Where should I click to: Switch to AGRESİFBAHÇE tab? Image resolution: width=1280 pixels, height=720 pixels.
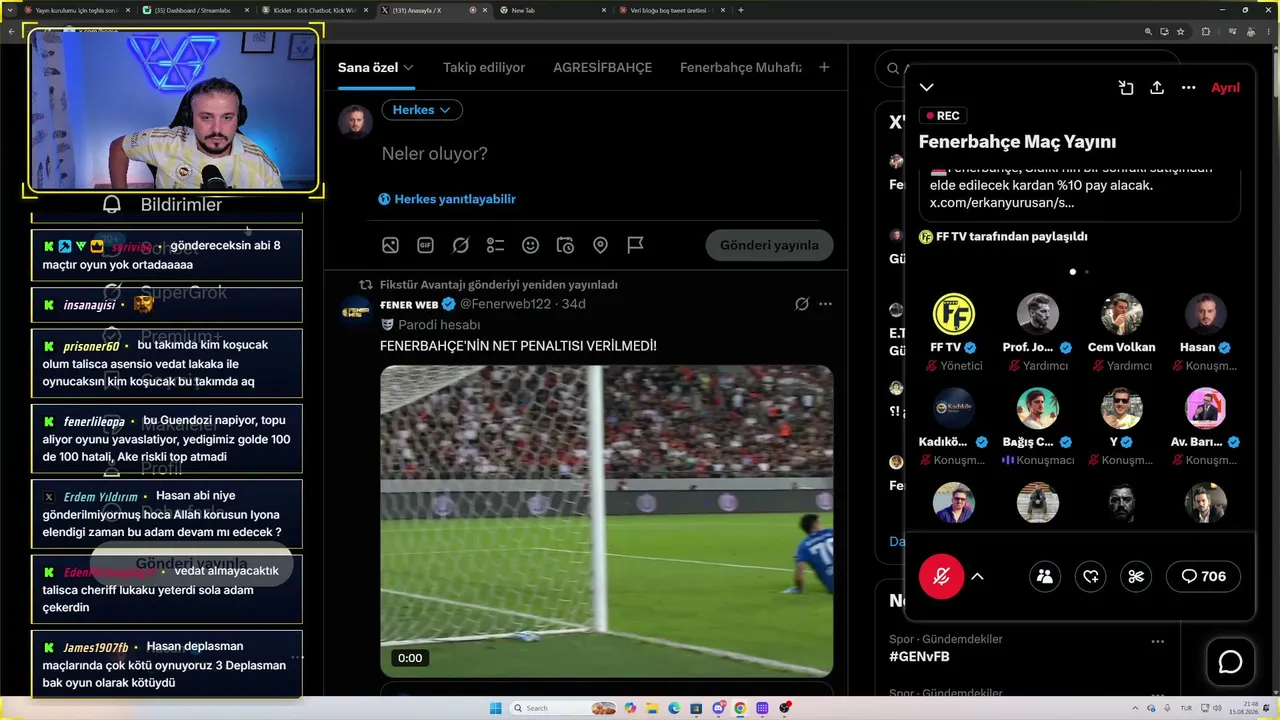point(602,67)
